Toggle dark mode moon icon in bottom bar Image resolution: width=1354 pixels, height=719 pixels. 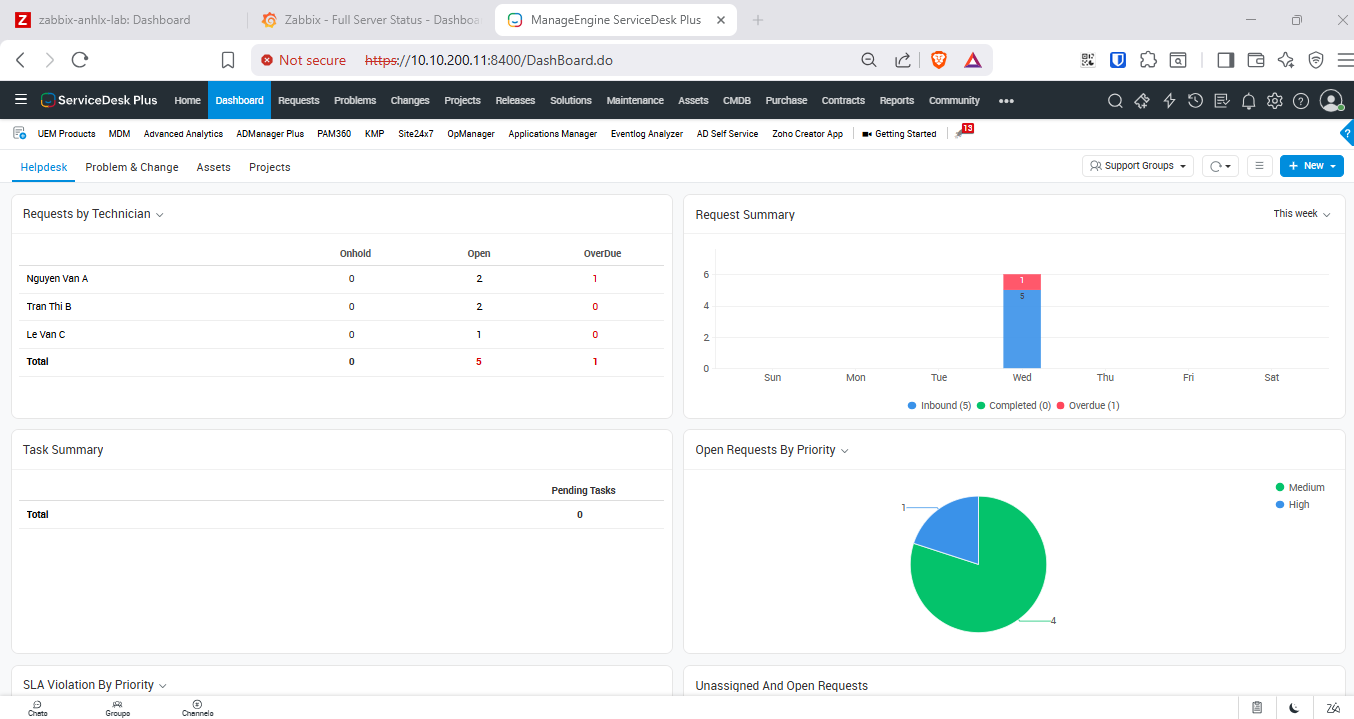1294,708
